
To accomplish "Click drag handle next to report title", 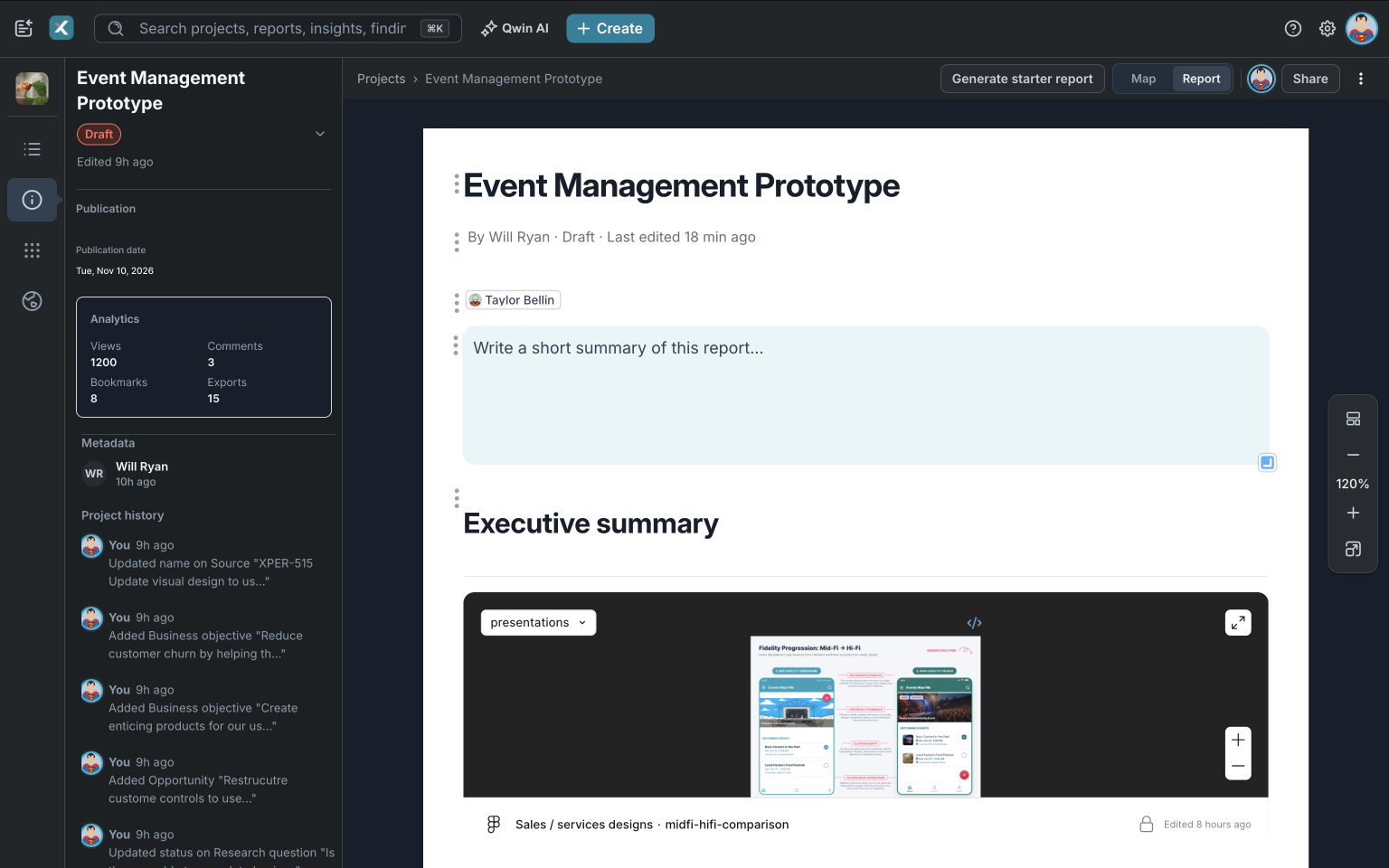I will (457, 184).
